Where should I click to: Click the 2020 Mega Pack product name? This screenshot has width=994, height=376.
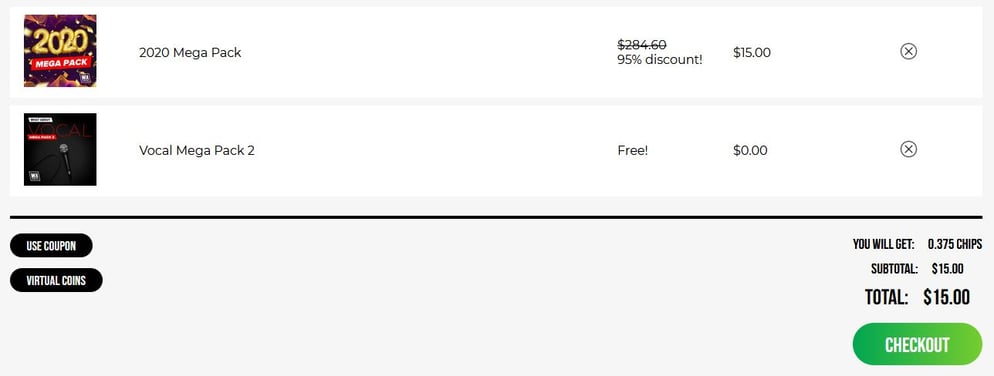click(x=190, y=53)
